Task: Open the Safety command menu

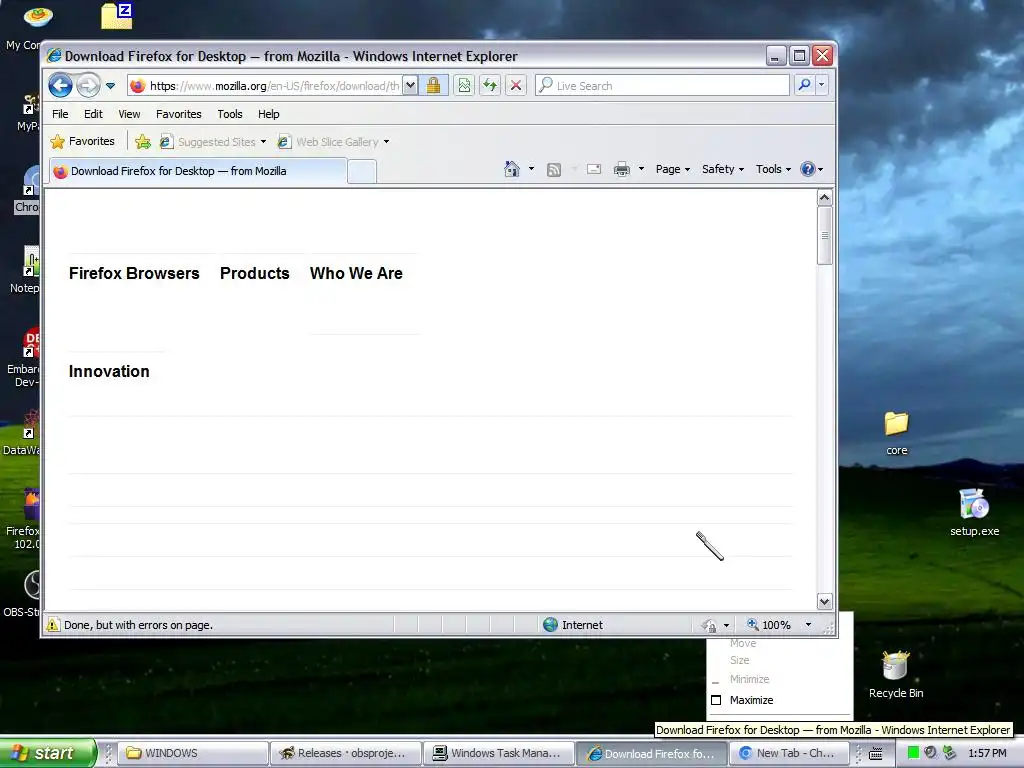Action: 723,169
